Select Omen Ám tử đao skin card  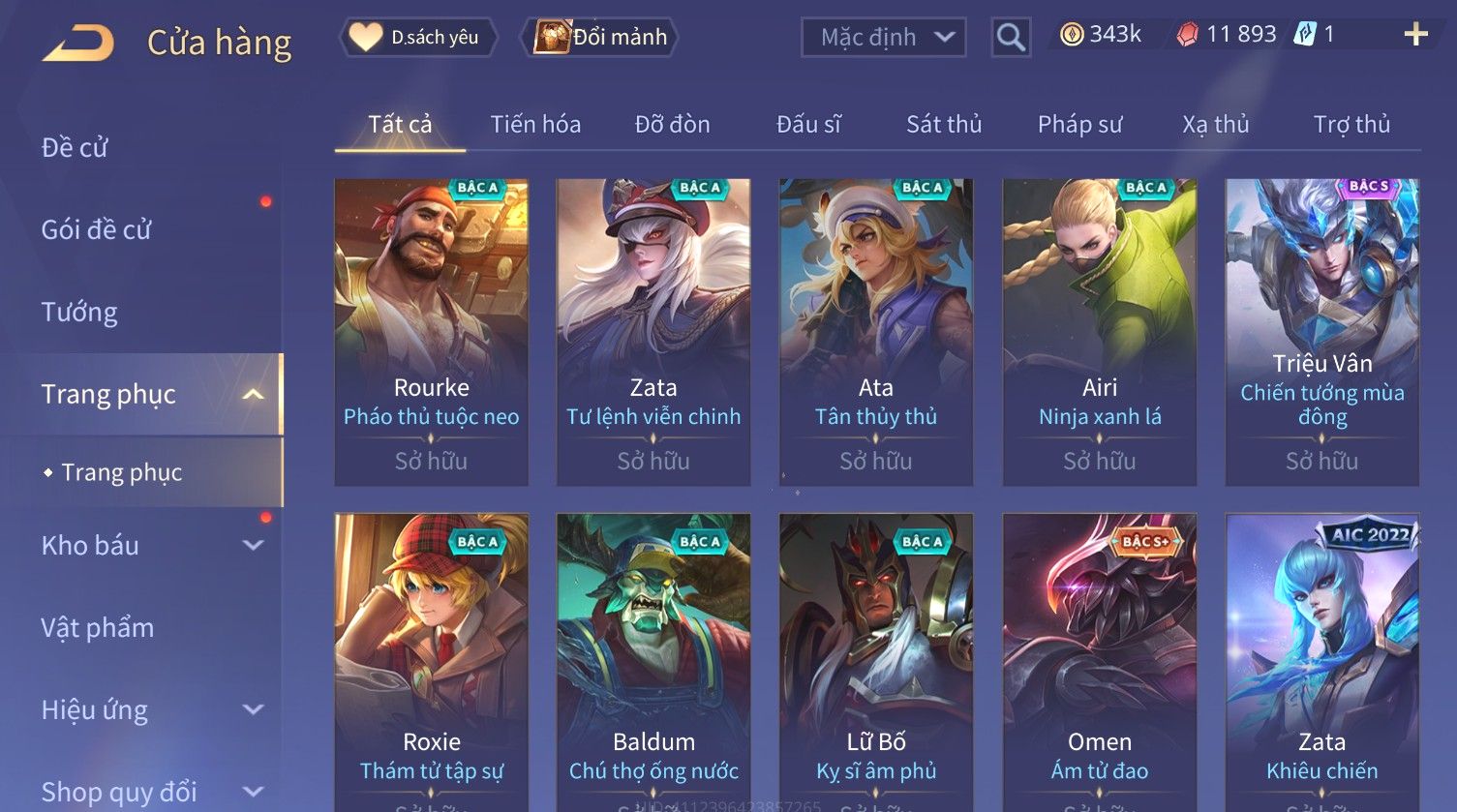point(1099,662)
